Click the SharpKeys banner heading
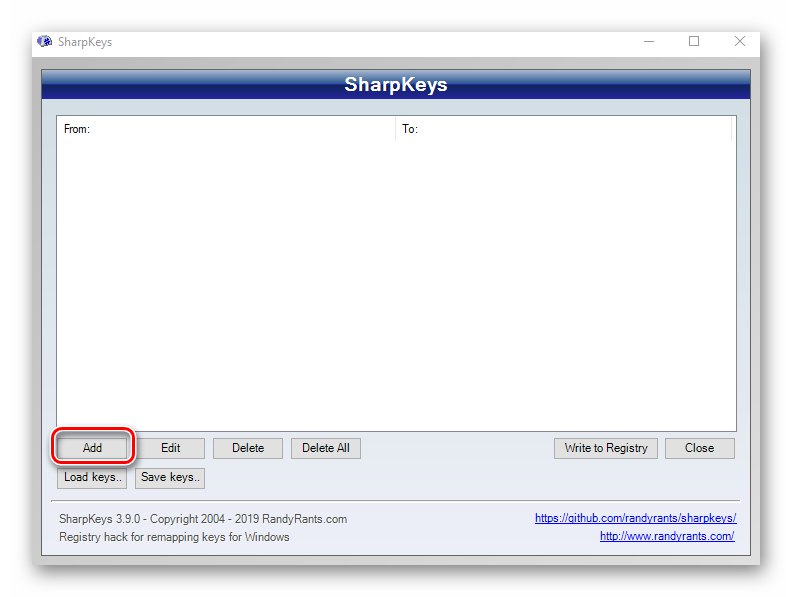 pos(396,84)
